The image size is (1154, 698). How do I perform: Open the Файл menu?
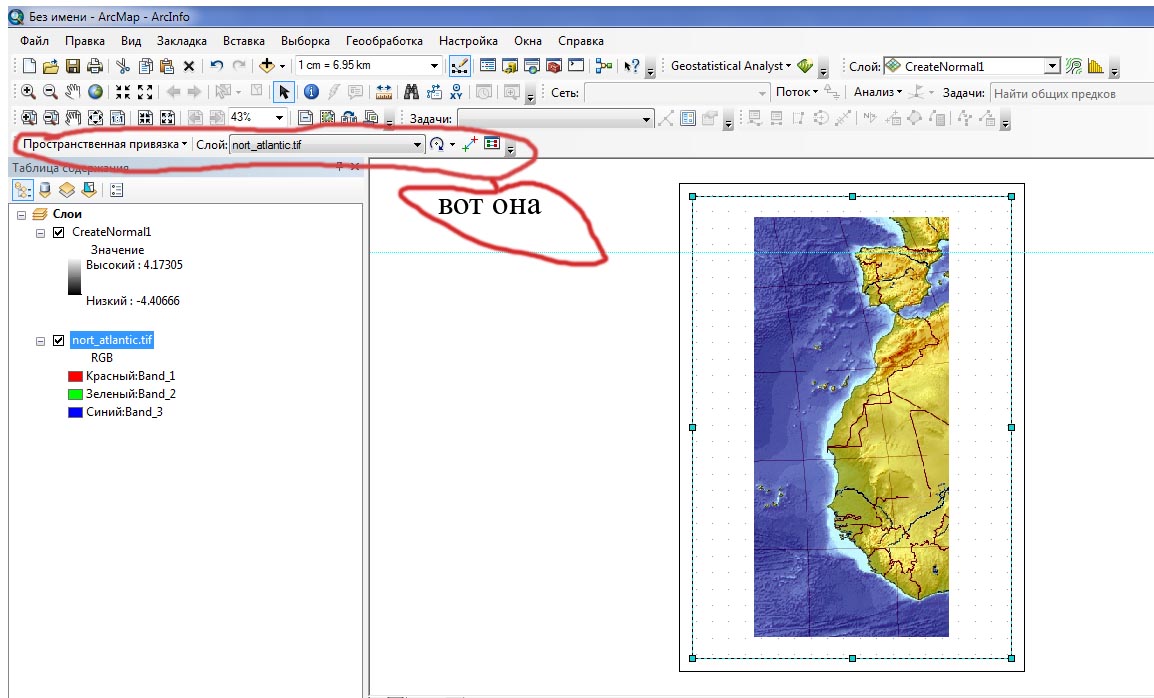pyautogui.click(x=34, y=41)
